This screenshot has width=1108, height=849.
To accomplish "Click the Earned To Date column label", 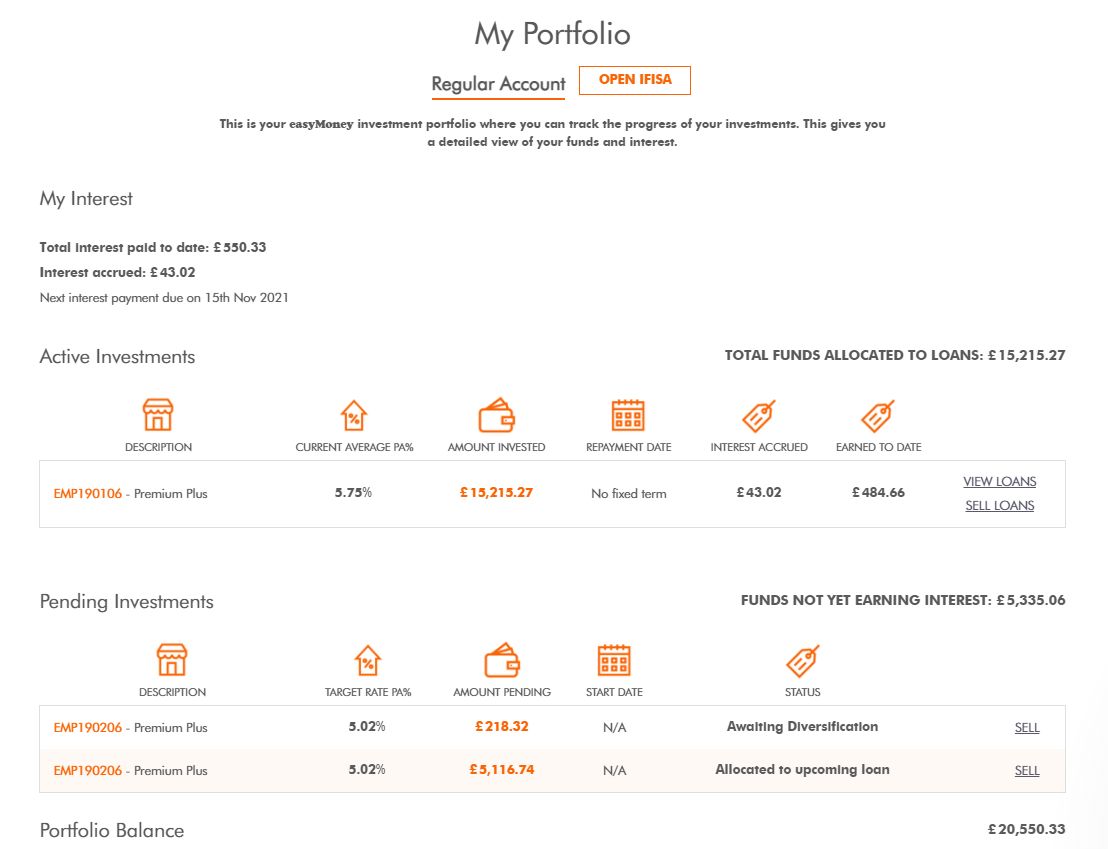I will [878, 447].
